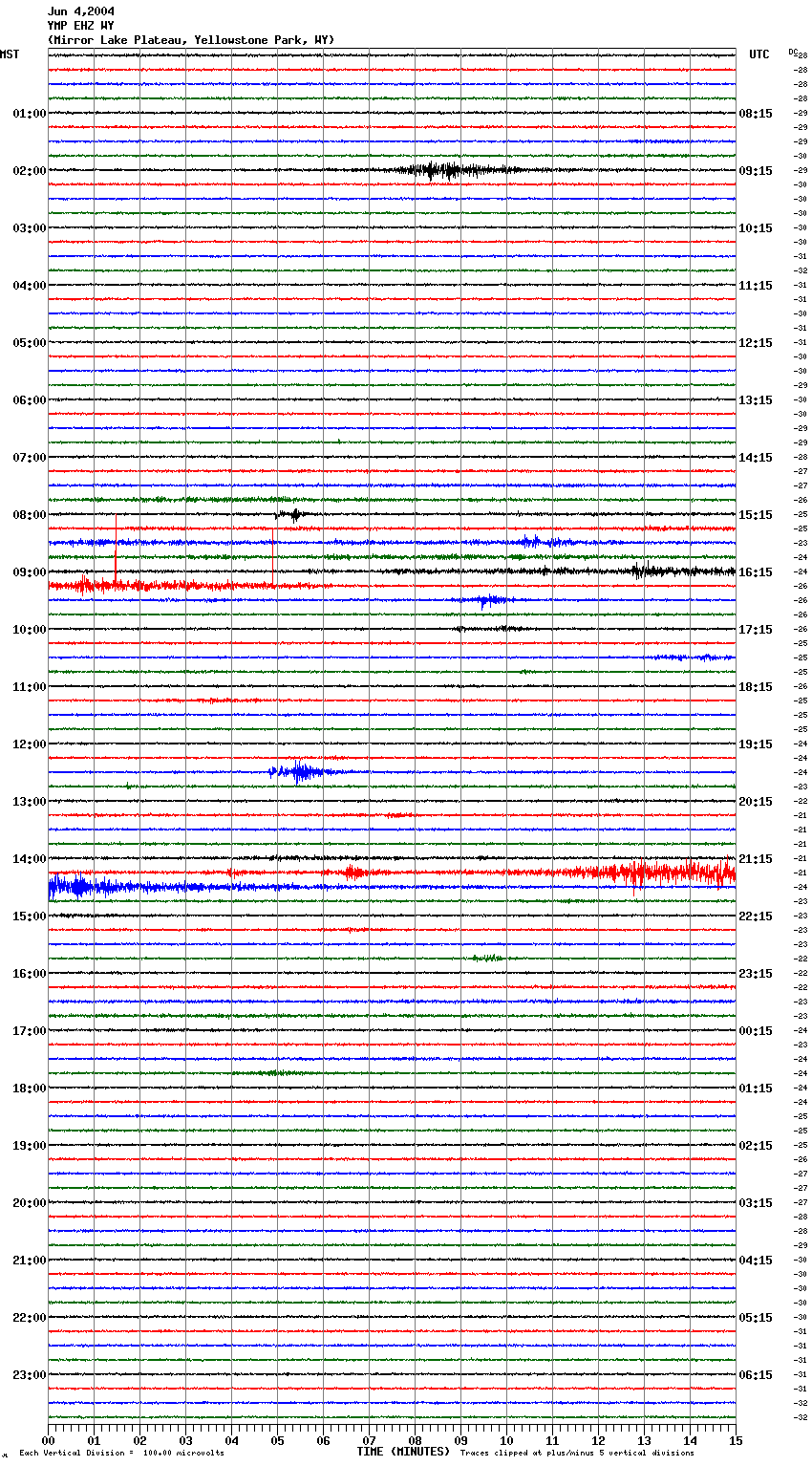Click the 'MST' column header
The width and height of the screenshot is (812, 1466).
tap(10, 54)
